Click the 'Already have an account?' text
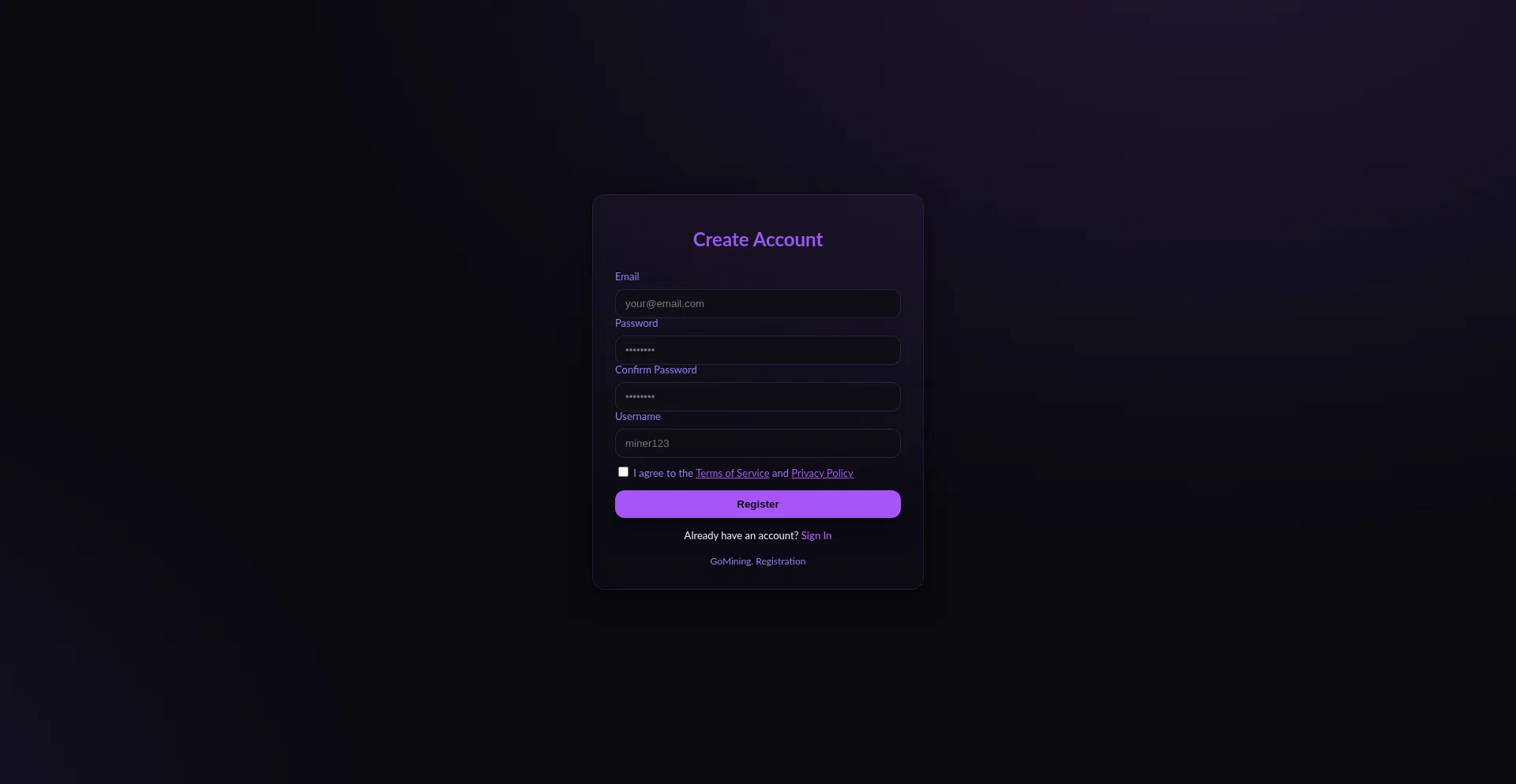The image size is (1516, 784). click(x=741, y=535)
